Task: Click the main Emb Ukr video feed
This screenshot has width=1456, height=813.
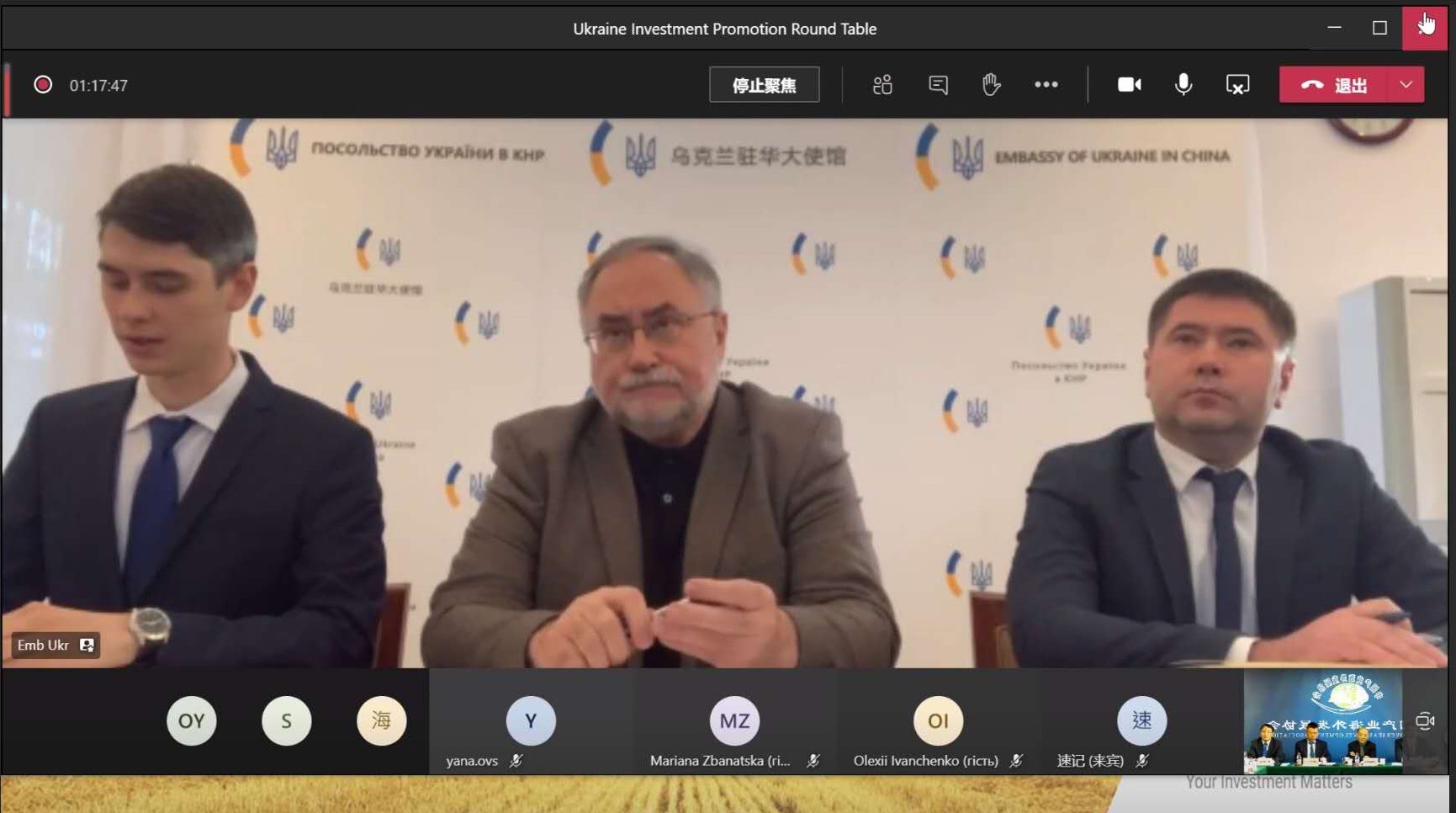Action: (x=724, y=393)
